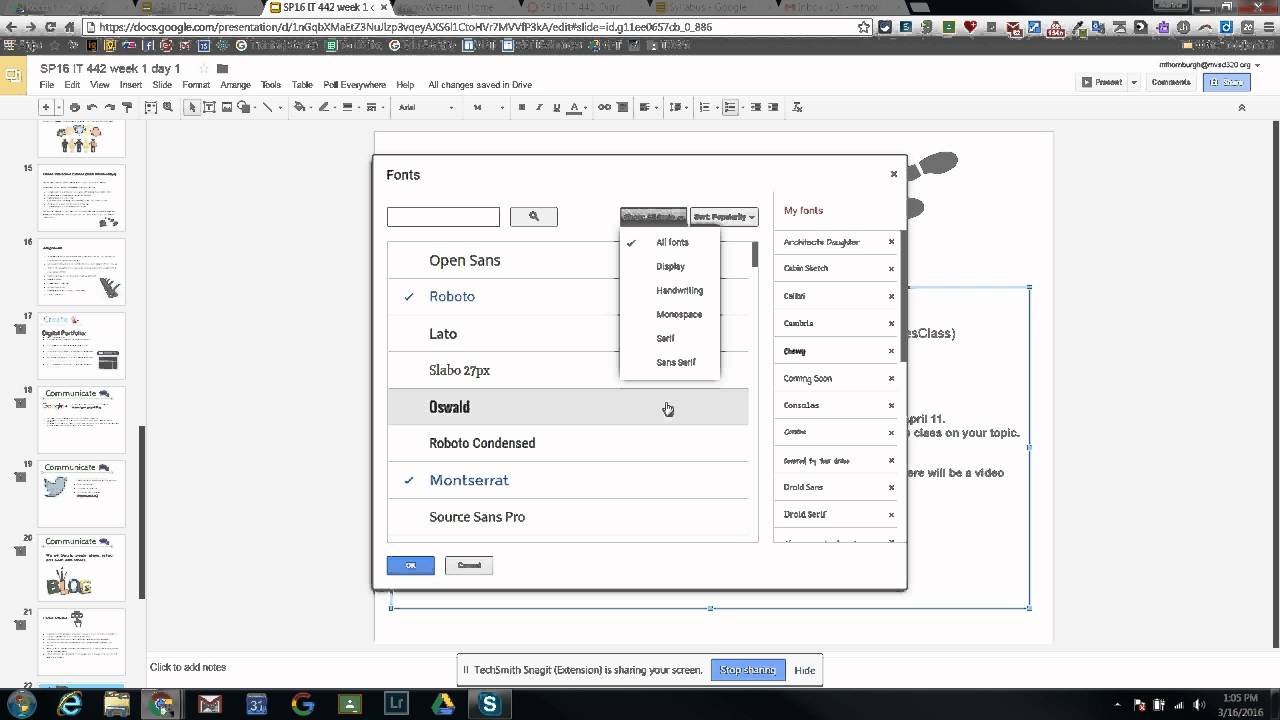
Task: Select the paint format roller tool
Action: (129, 107)
